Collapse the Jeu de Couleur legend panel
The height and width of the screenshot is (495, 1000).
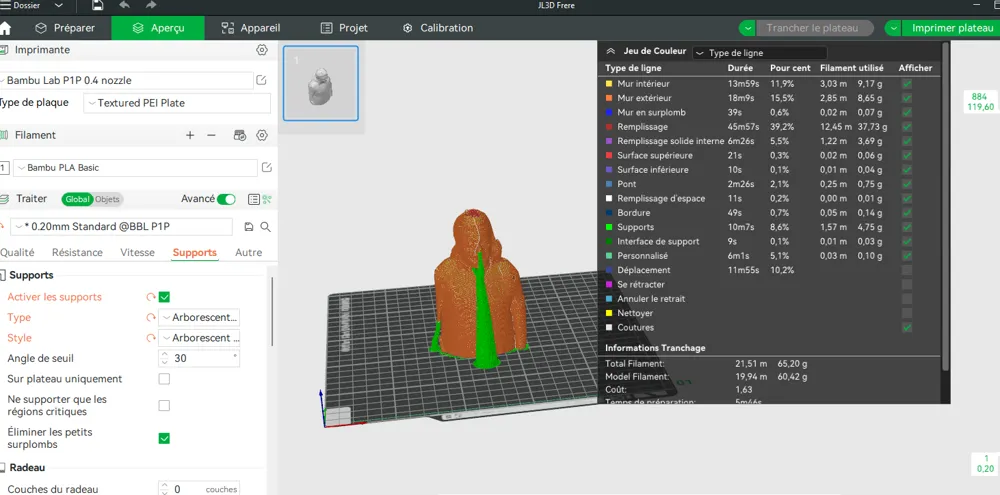(610, 51)
